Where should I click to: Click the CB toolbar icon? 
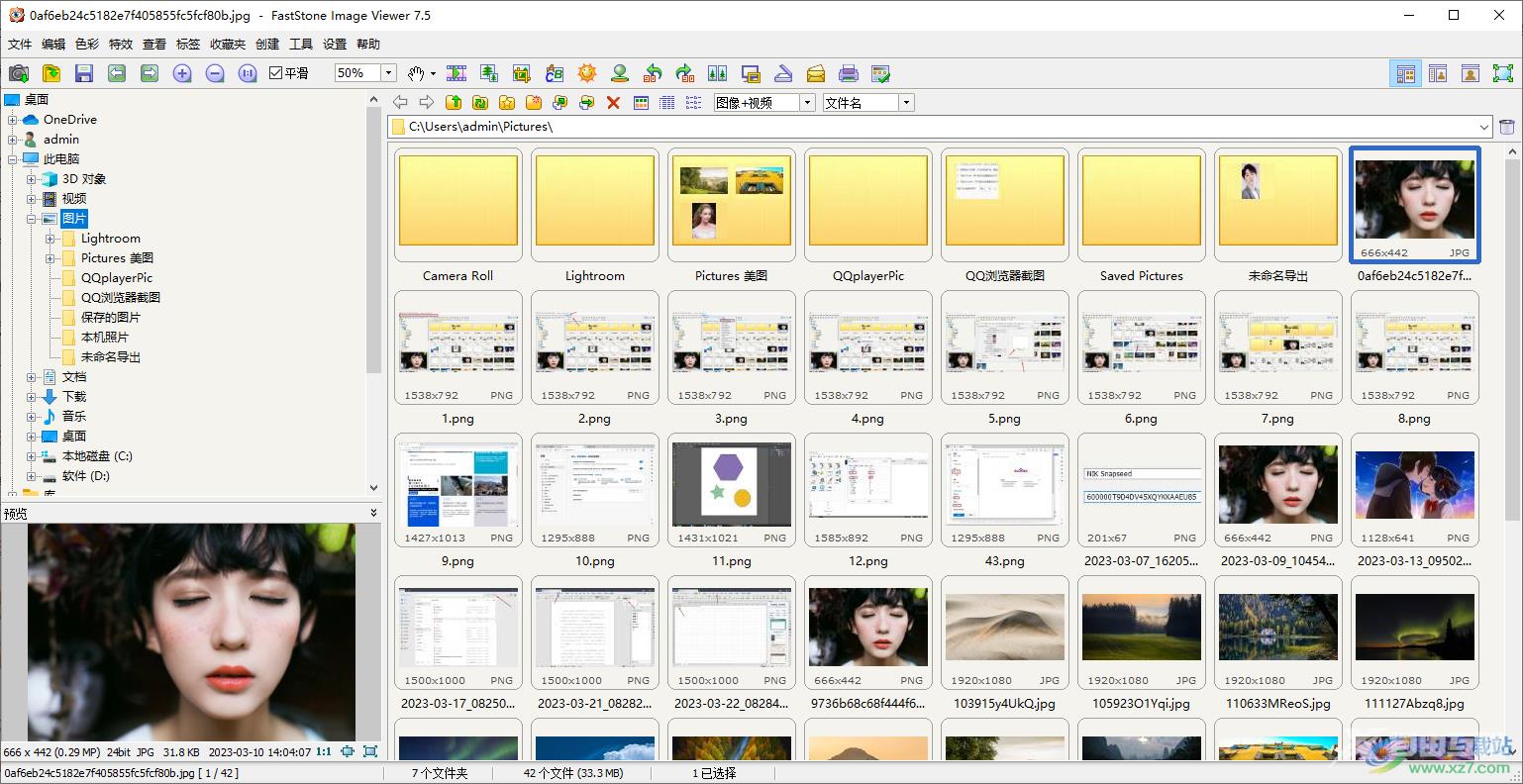(555, 73)
